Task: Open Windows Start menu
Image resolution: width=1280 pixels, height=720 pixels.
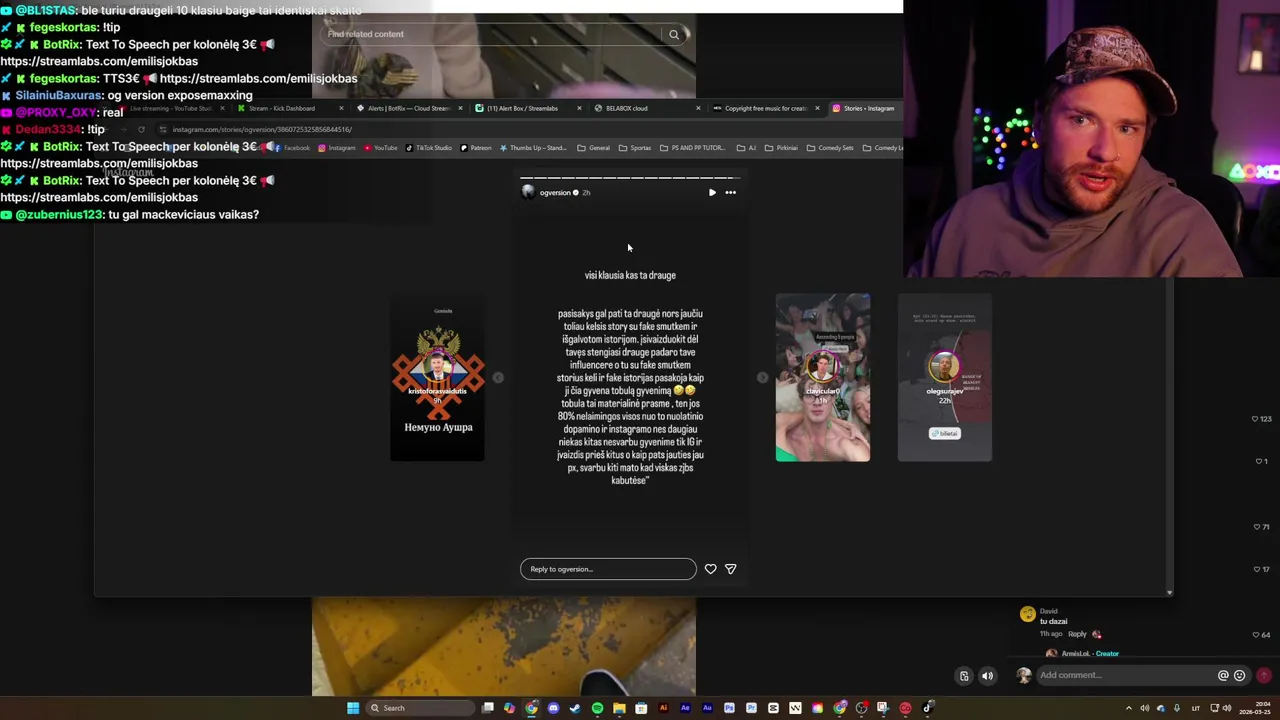Action: 353,708
